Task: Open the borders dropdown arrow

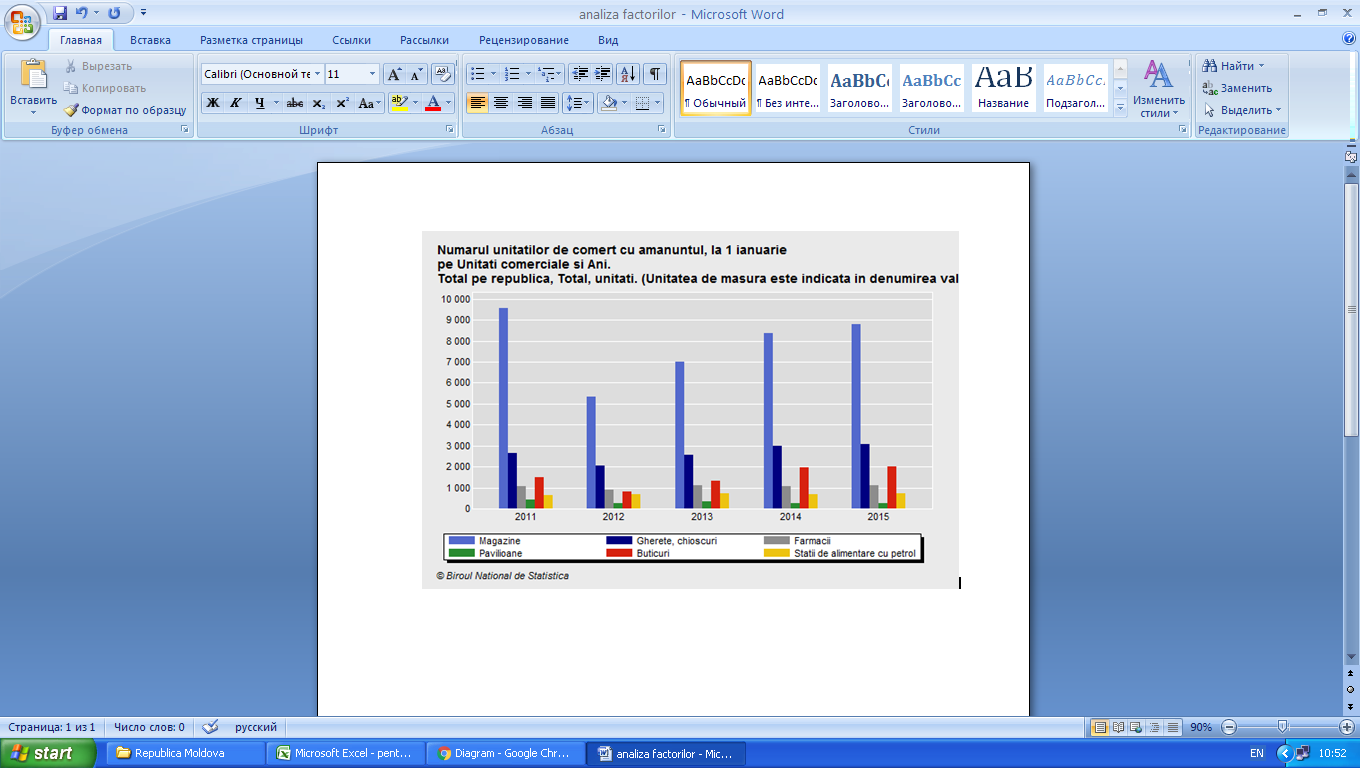Action: click(658, 103)
